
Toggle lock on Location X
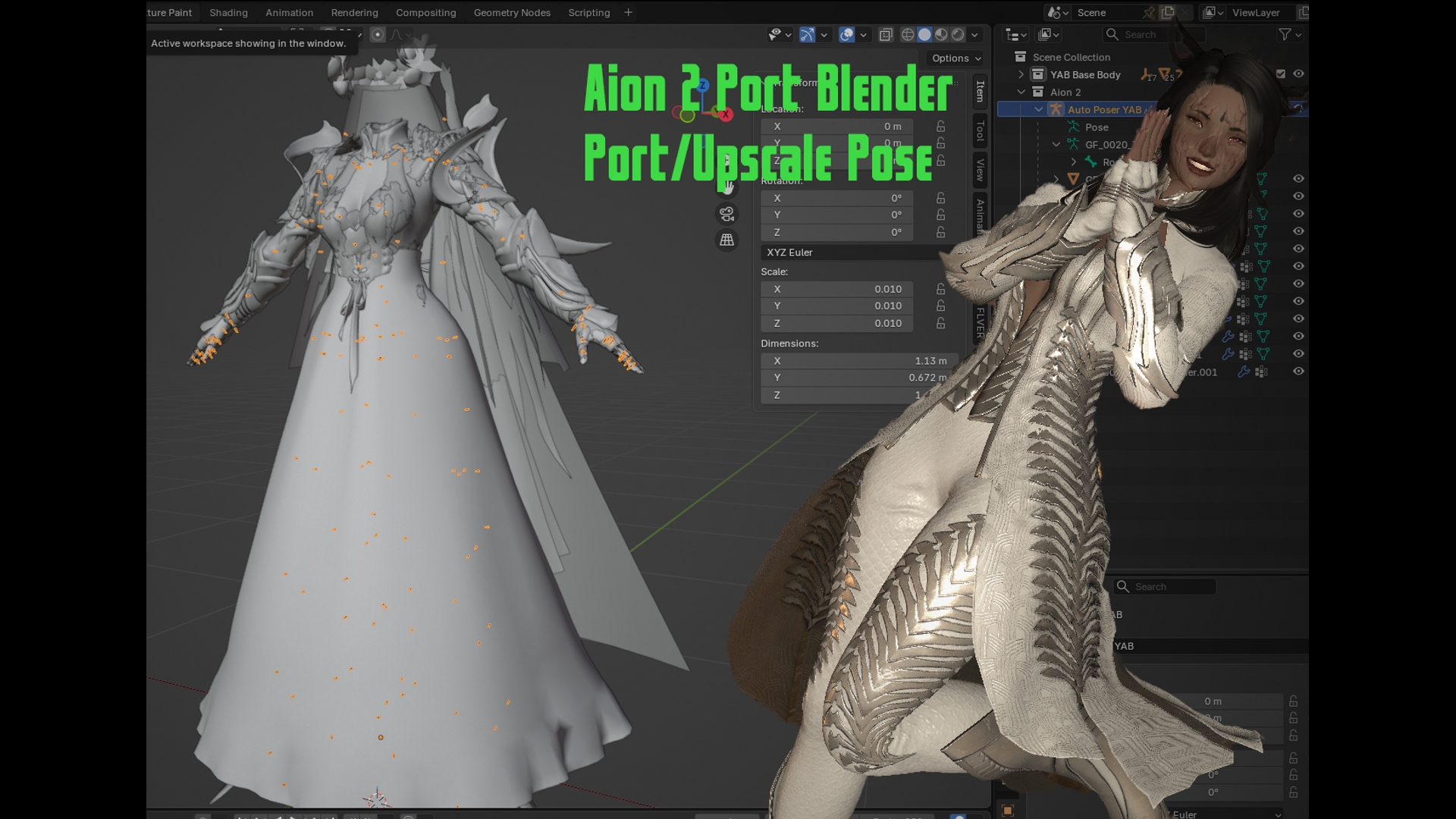tap(940, 127)
